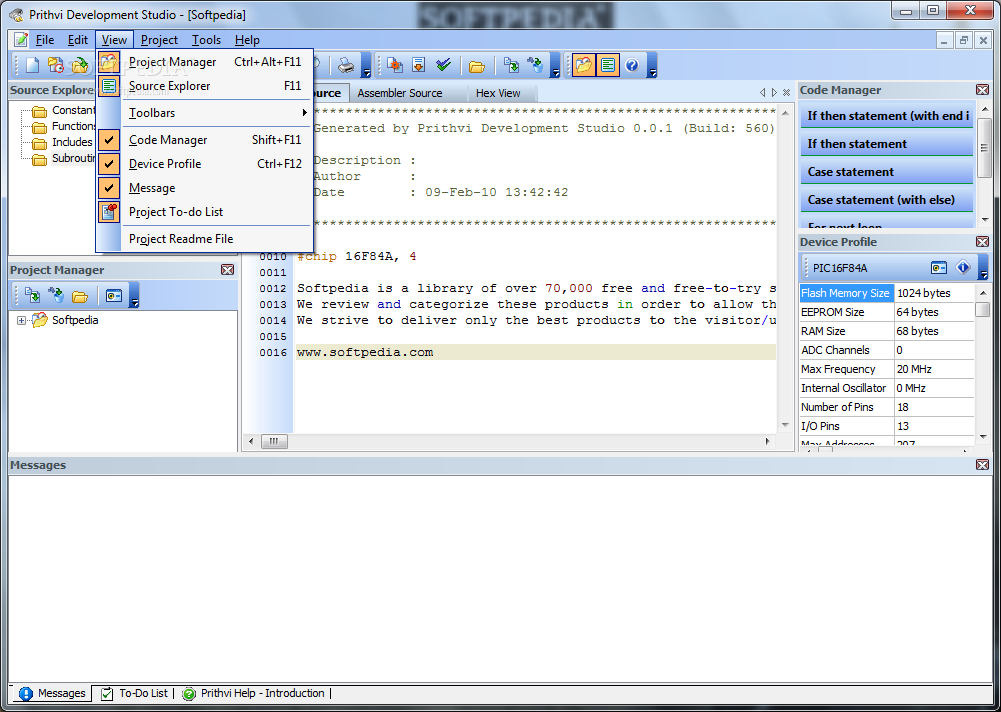This screenshot has height=712, width=1001.
Task: Close the Code Manager panel
Action: [982, 90]
